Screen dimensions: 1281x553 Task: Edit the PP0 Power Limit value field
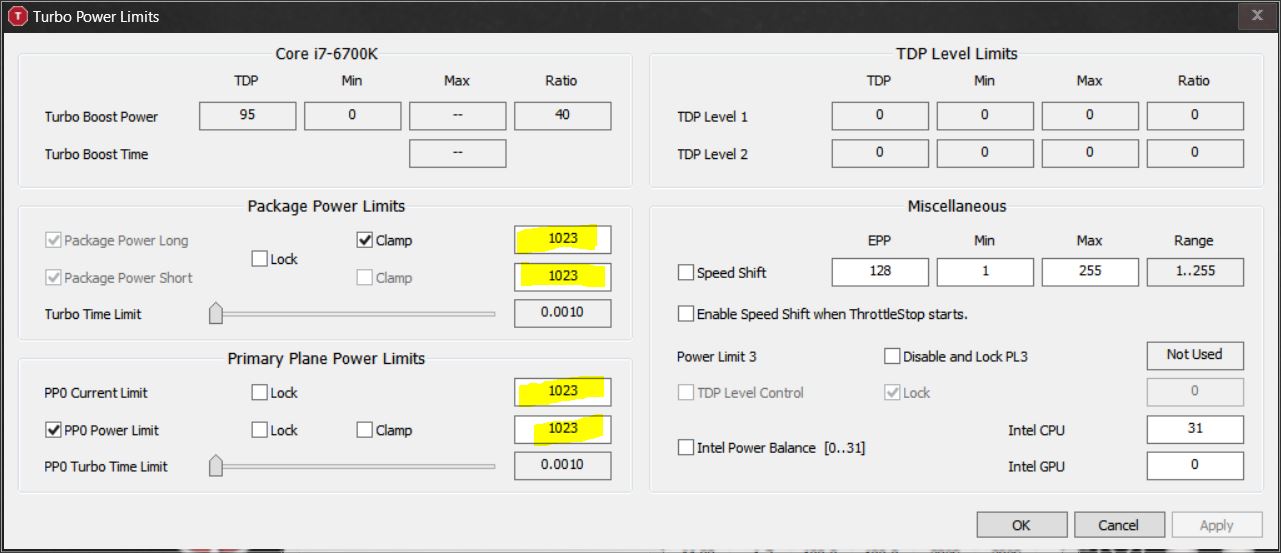(x=563, y=429)
